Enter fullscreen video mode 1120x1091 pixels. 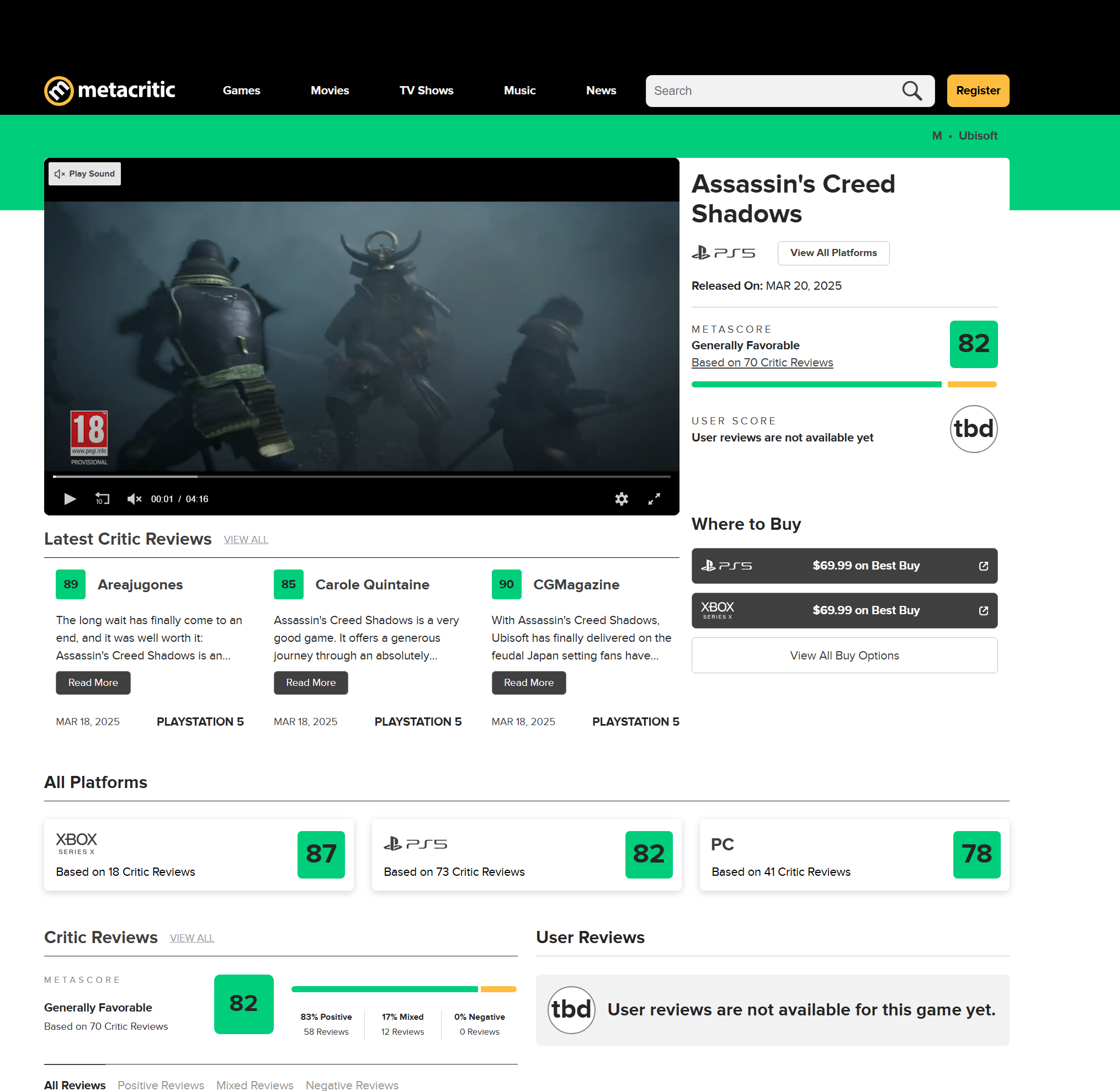pyautogui.click(x=654, y=499)
